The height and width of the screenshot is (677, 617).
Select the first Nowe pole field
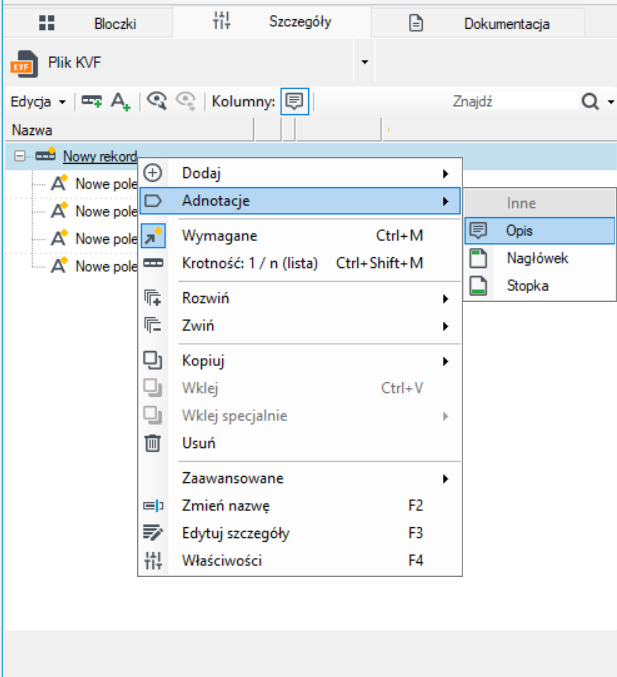[106, 184]
